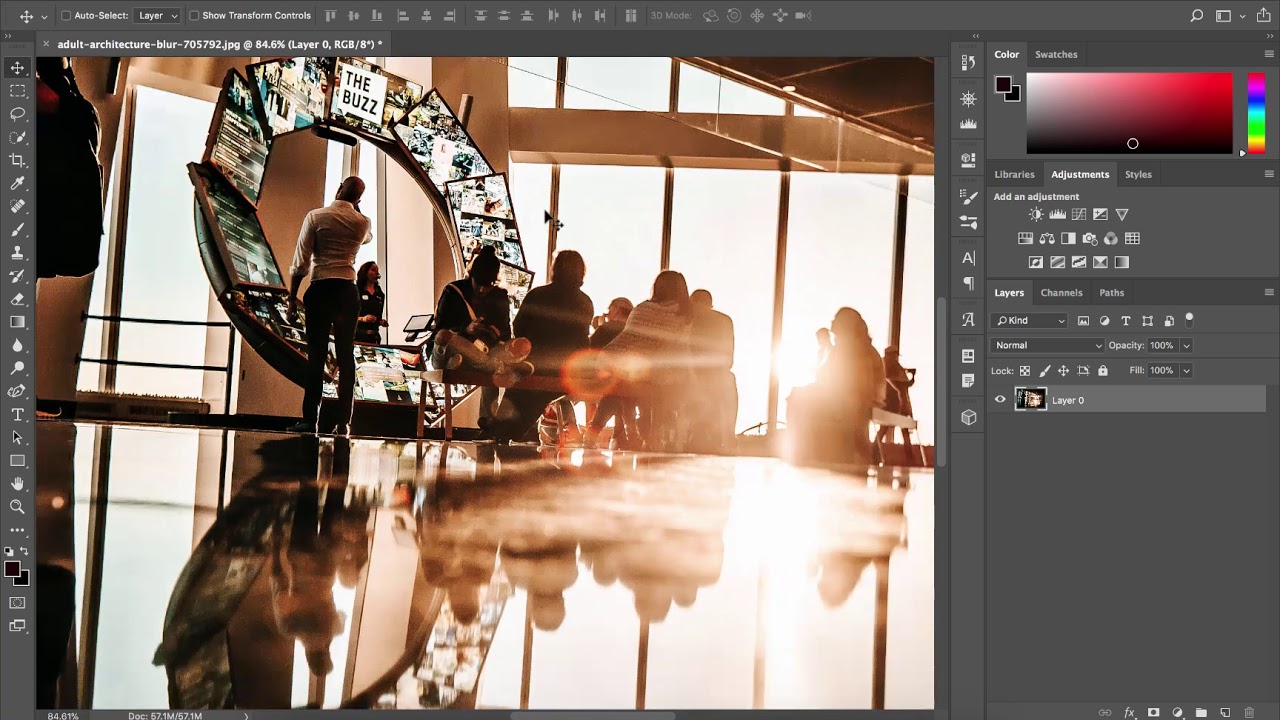This screenshot has height=720, width=1280.
Task: Select the Zoom tool
Action: 17,506
